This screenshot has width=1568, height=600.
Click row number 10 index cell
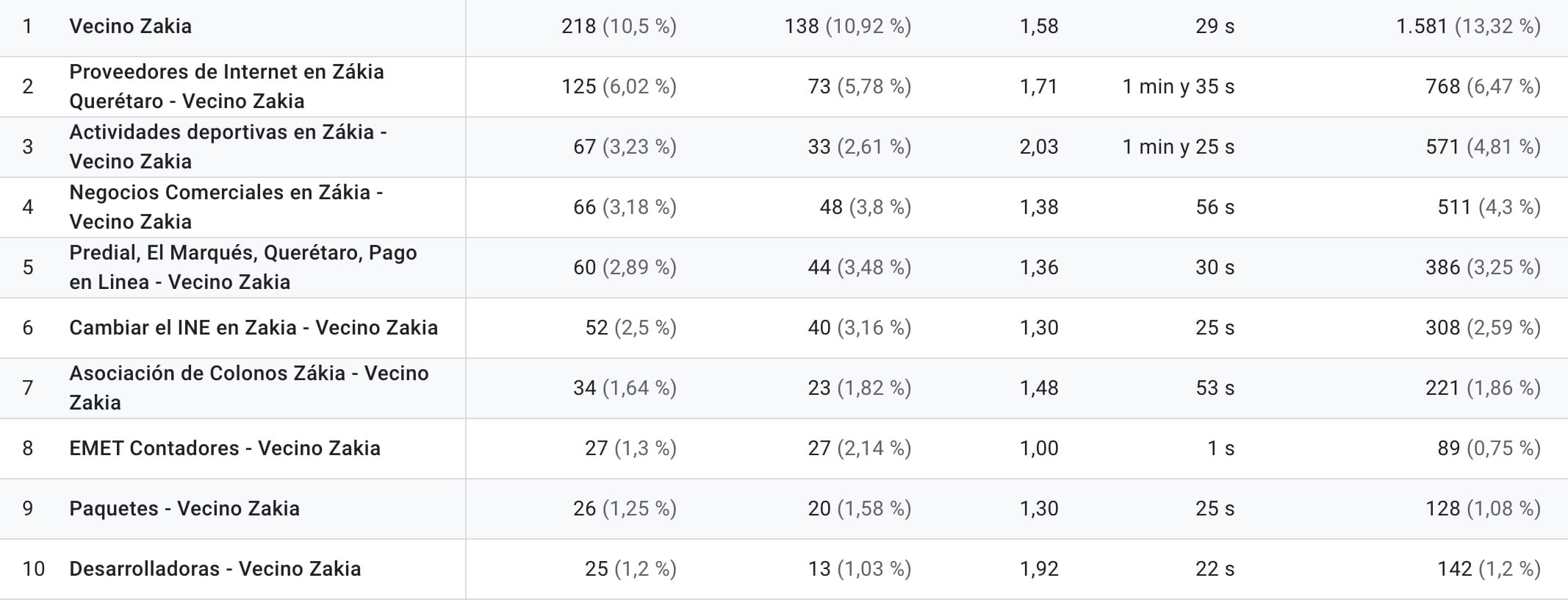33,569
